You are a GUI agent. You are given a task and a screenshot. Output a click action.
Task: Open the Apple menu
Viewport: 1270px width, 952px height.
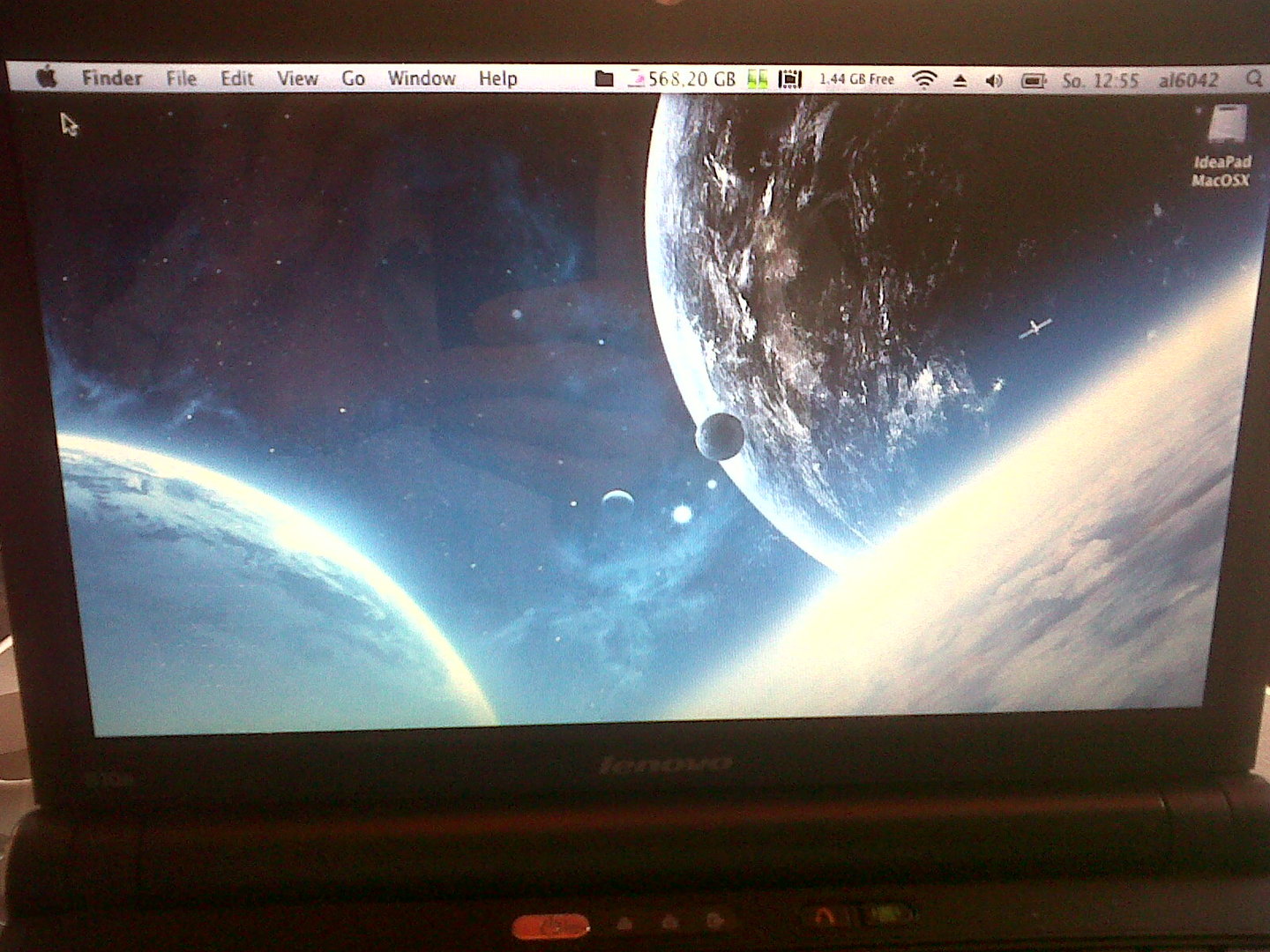click(x=47, y=78)
